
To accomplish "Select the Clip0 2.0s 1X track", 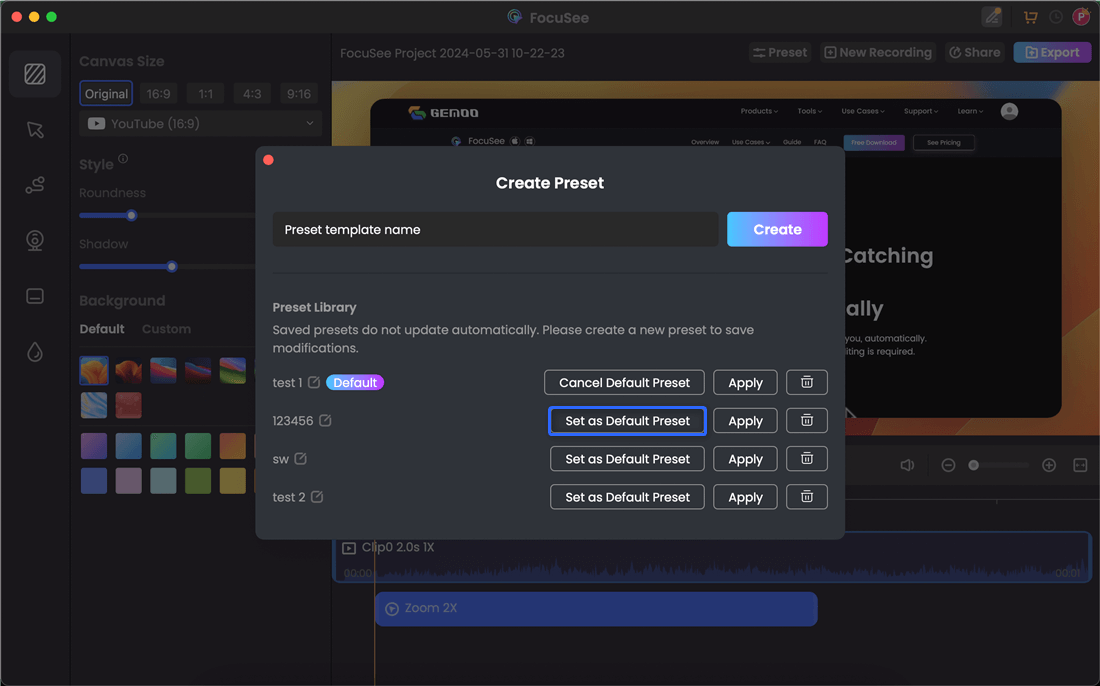I will point(711,558).
